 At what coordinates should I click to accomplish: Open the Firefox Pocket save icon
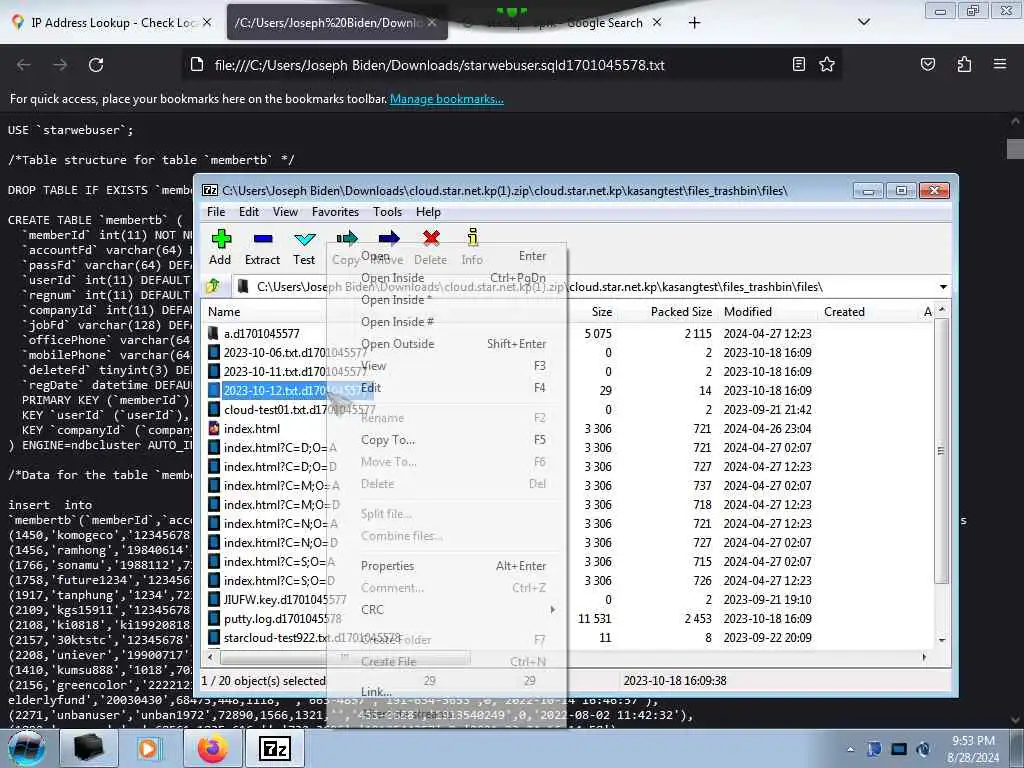point(927,64)
